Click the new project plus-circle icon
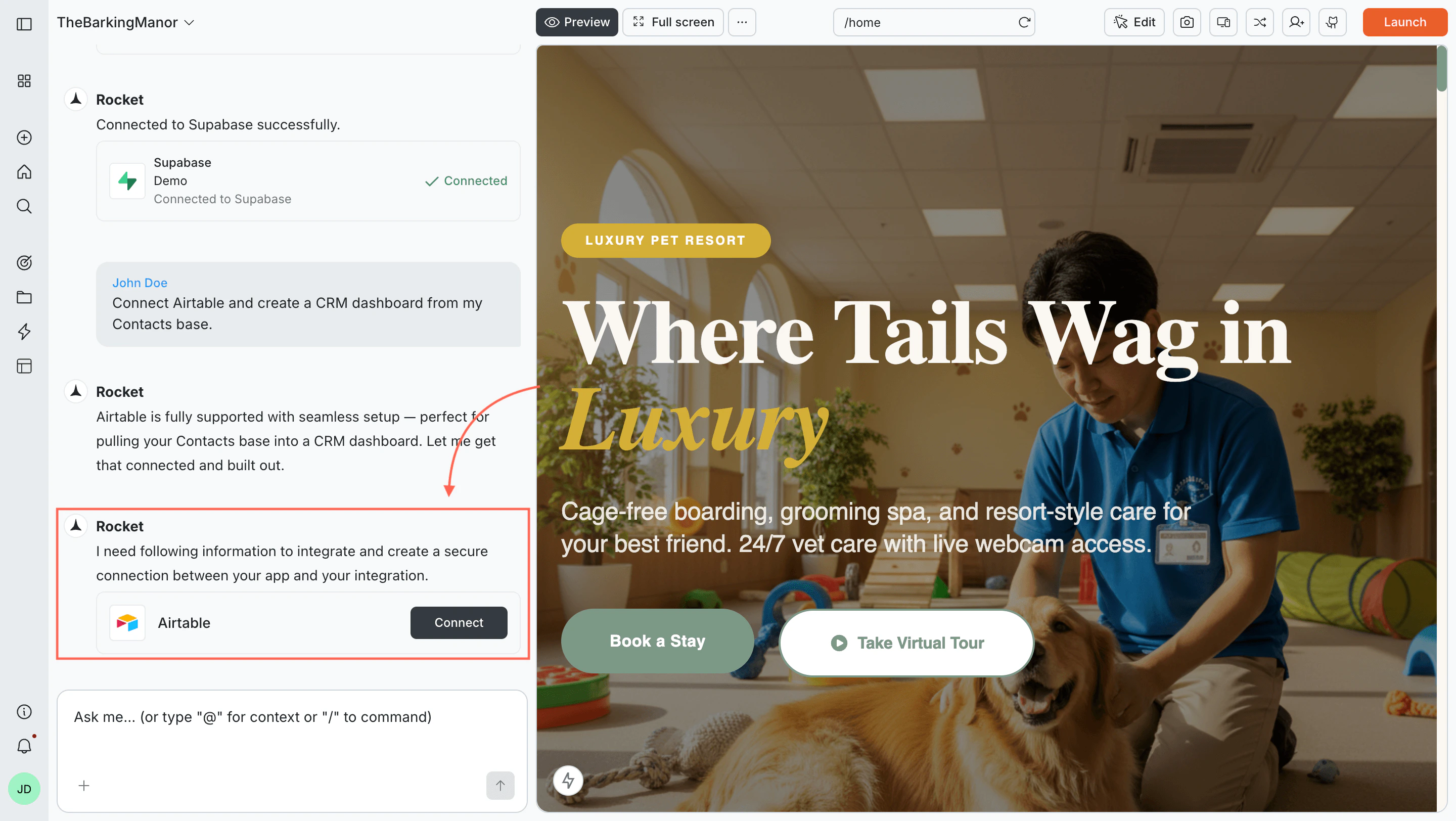Viewport: 1456px width, 821px height. (x=24, y=138)
